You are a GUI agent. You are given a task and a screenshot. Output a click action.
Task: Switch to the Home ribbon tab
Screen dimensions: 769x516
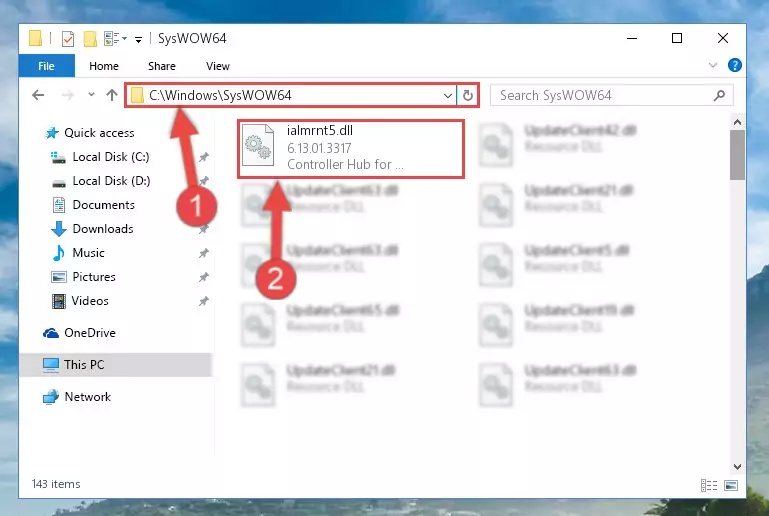click(104, 66)
